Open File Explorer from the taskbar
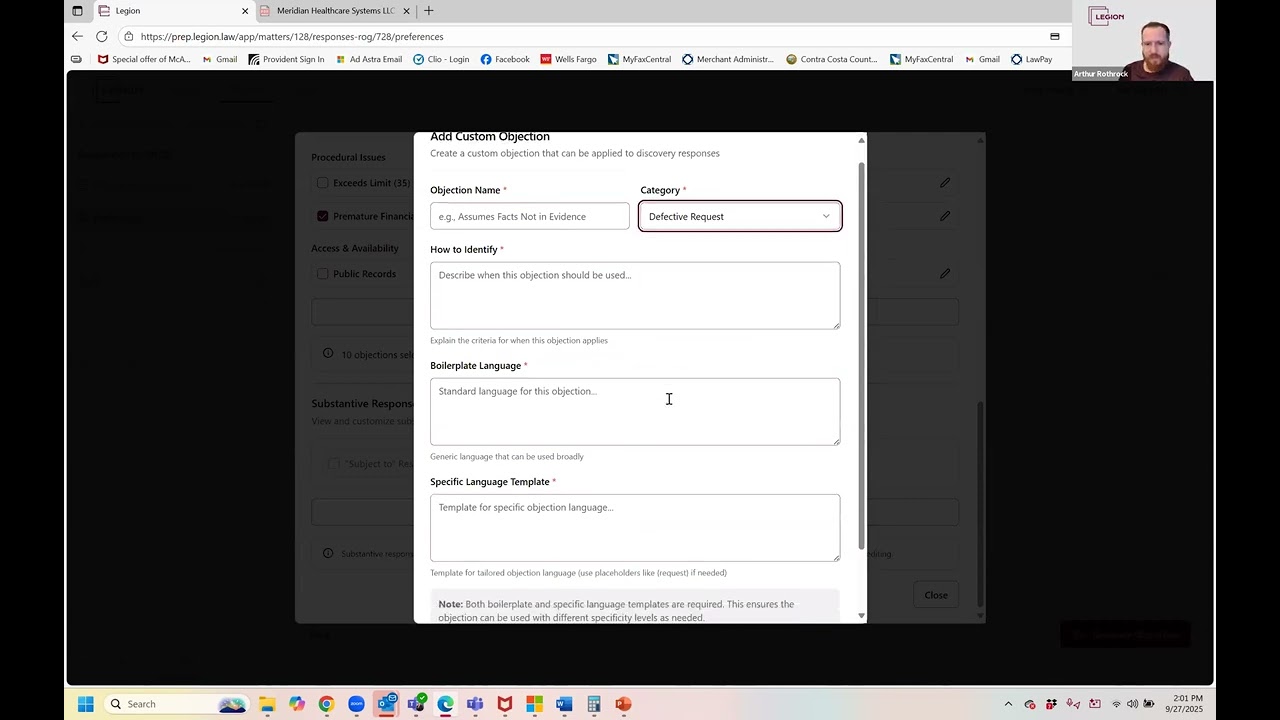 [x=267, y=704]
